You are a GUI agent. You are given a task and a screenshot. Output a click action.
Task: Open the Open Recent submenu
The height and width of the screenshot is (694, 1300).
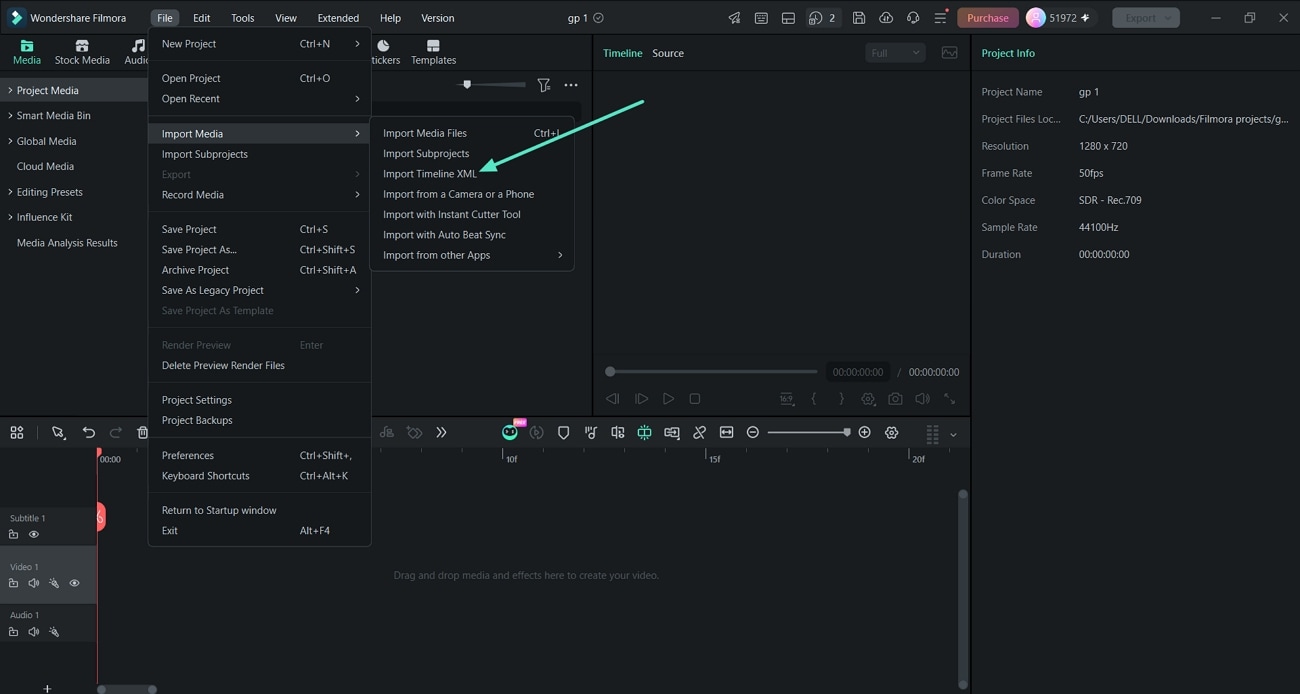[260, 99]
